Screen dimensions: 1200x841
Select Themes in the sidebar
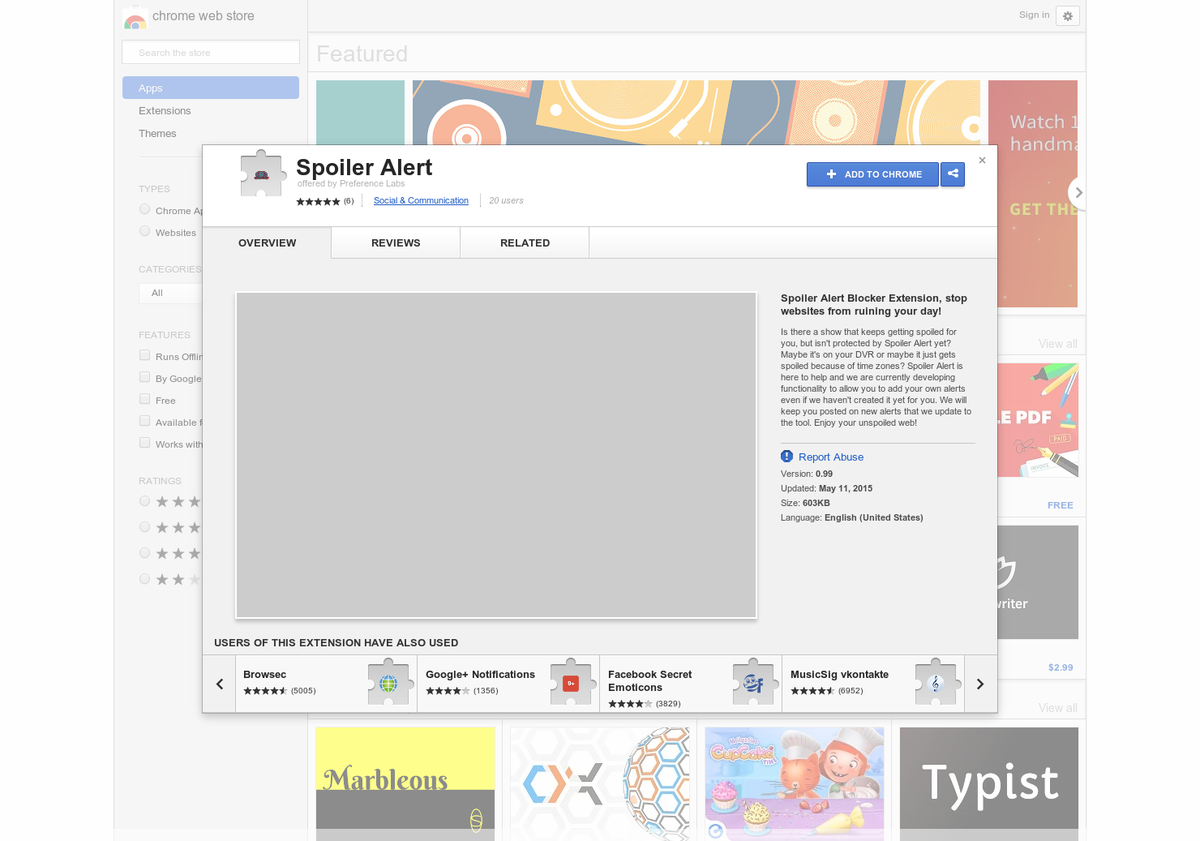(x=157, y=133)
